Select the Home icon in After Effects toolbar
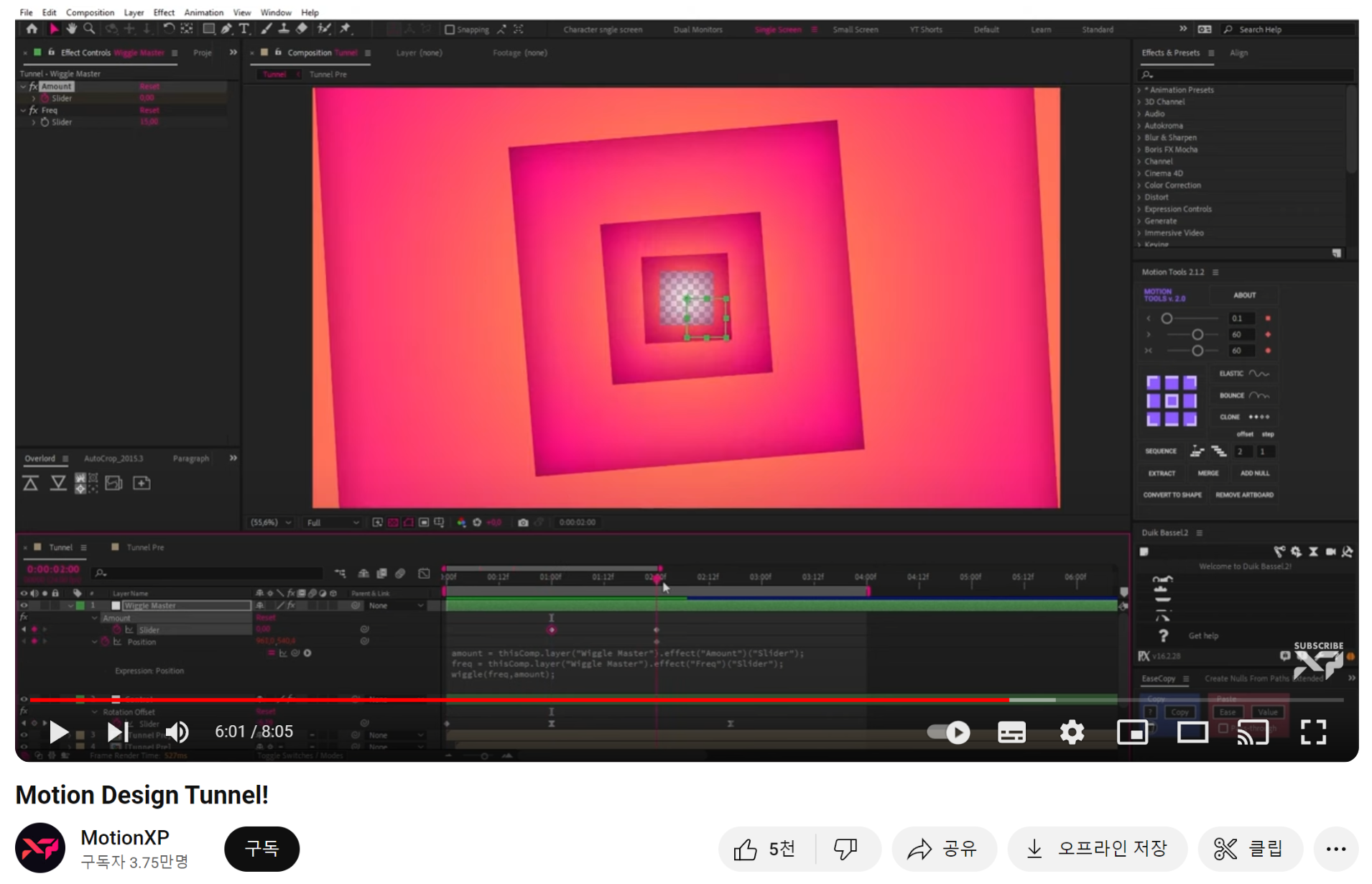The width and height of the screenshot is (1372, 884). (32, 29)
